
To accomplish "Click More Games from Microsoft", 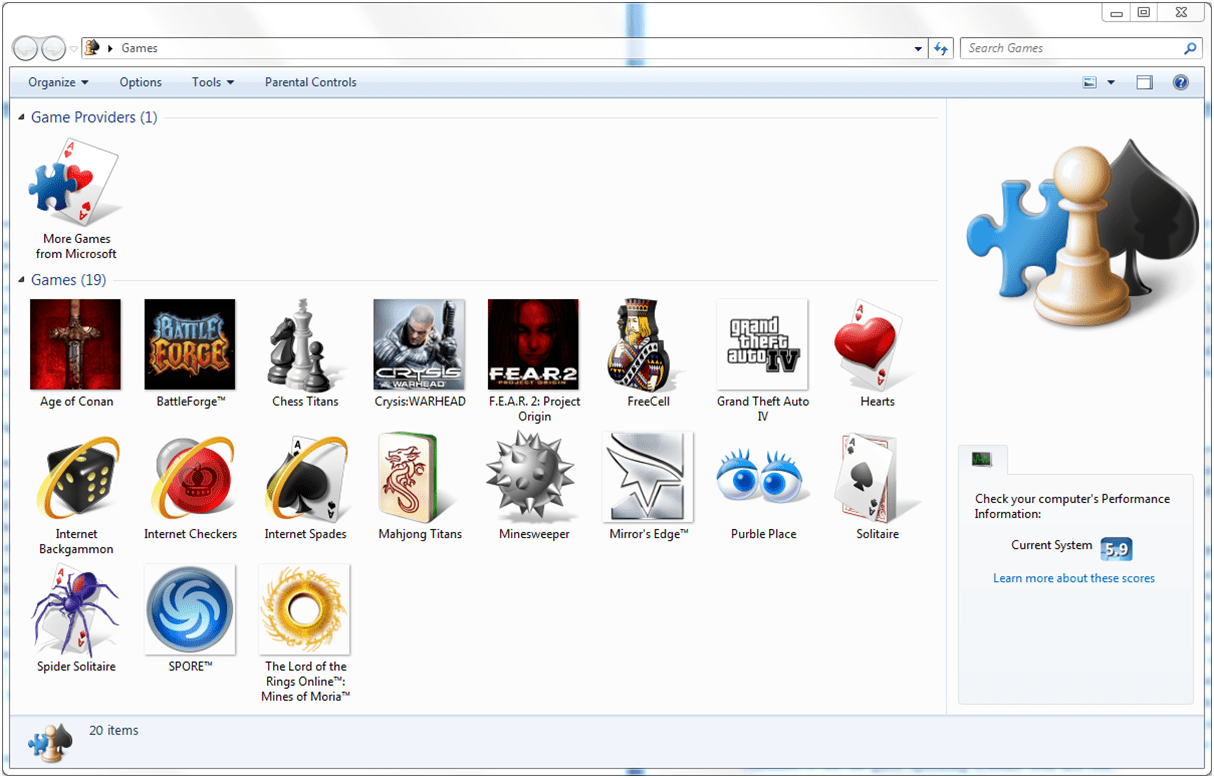I will point(75,183).
